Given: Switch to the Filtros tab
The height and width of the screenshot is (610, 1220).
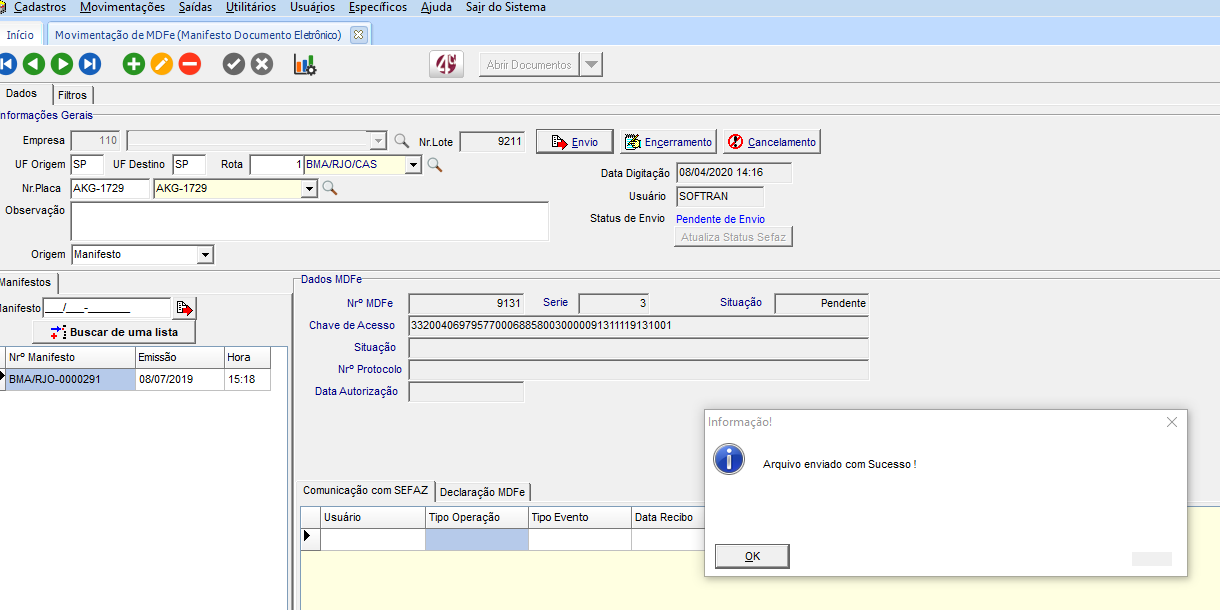Looking at the screenshot, I should coord(72,95).
